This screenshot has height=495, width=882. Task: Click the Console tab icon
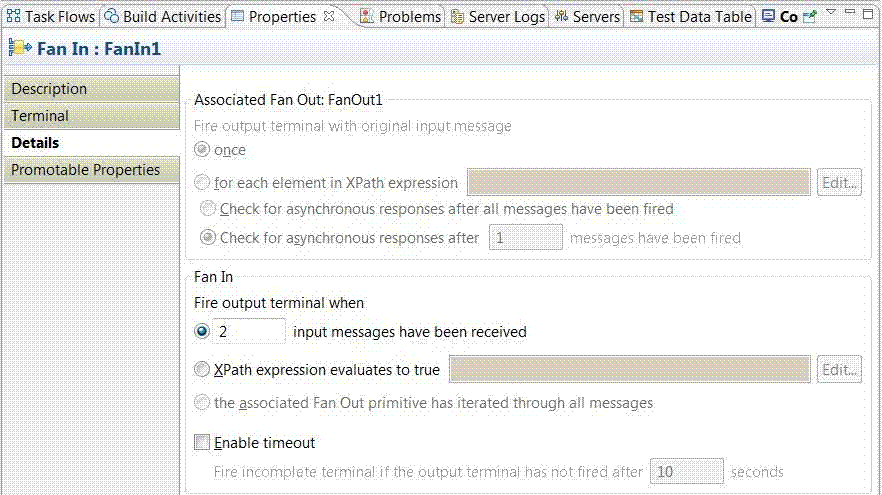[x=768, y=16]
